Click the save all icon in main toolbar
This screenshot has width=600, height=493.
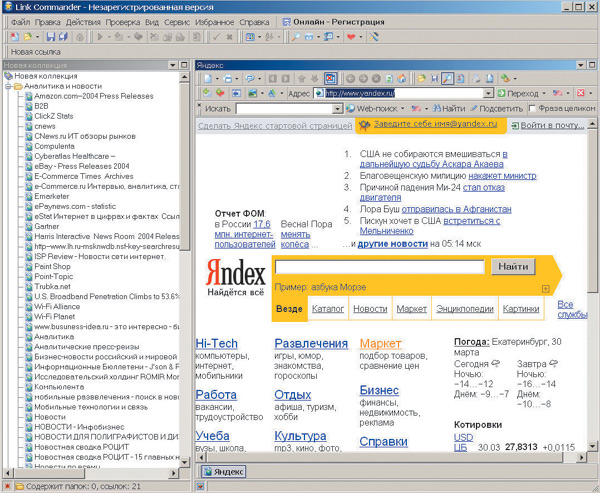(x=63, y=37)
